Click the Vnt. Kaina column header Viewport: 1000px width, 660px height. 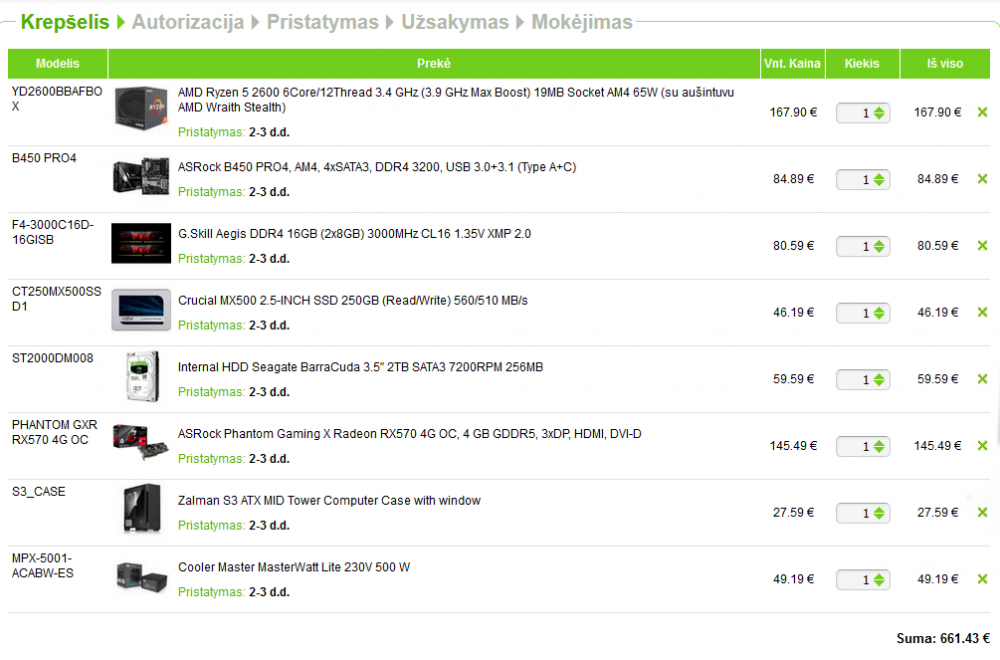pos(792,64)
